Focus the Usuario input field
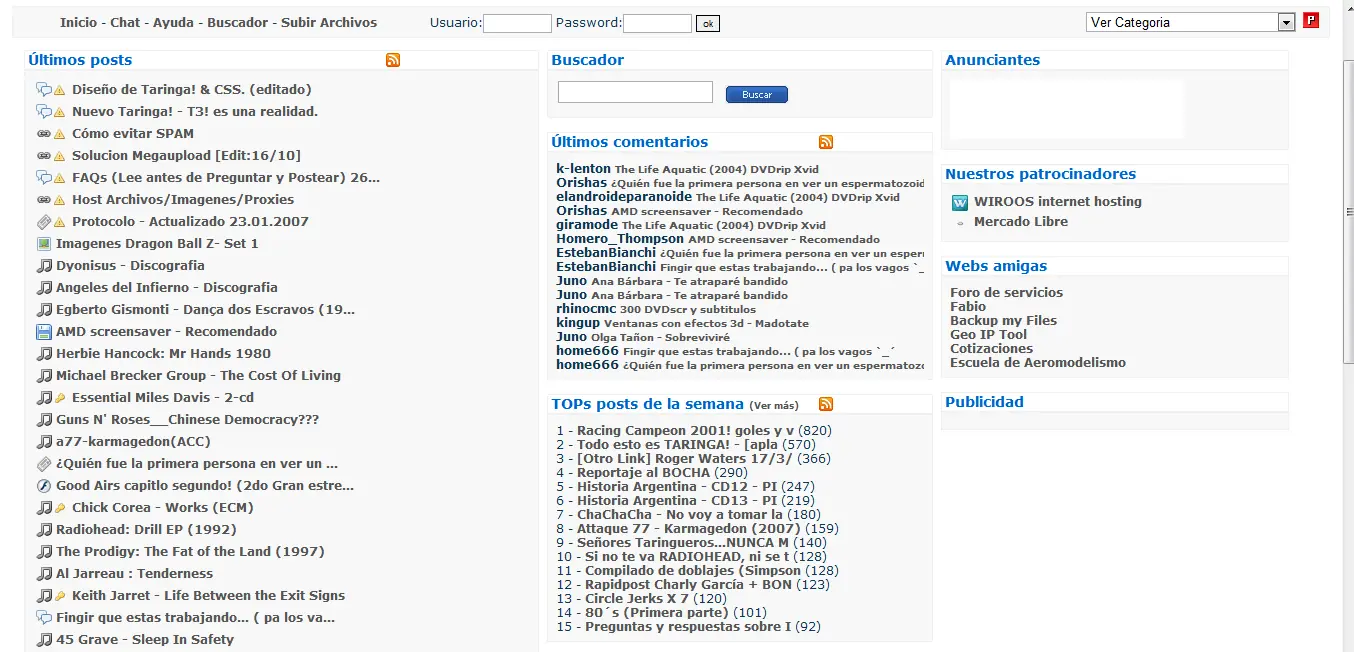Viewport: 1354px width, 652px height. (517, 23)
